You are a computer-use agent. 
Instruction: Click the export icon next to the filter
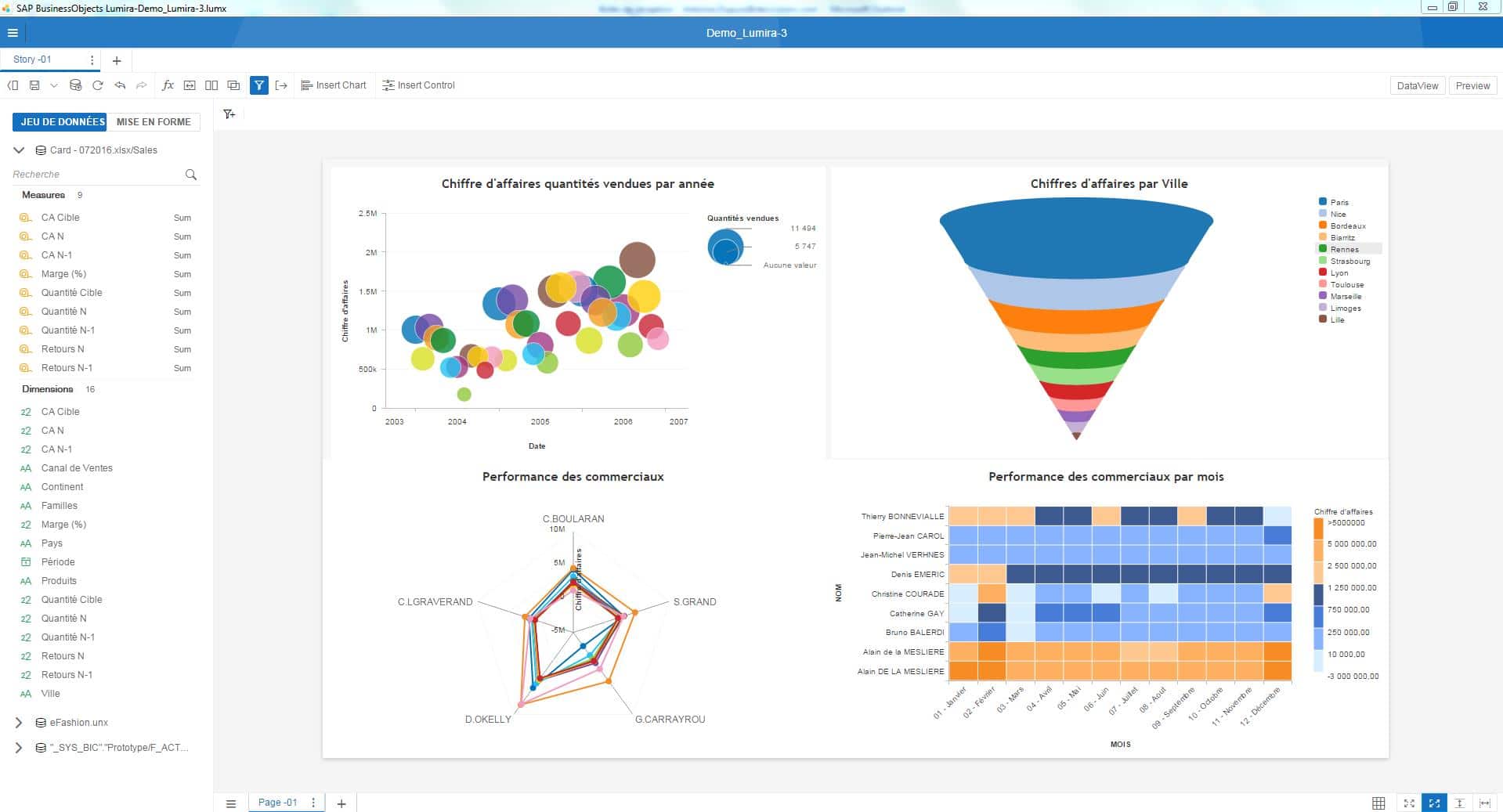(x=283, y=85)
